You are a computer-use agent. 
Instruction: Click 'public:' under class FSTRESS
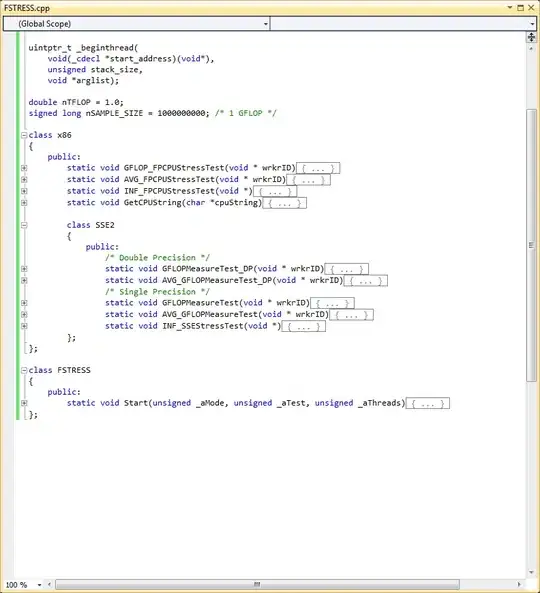click(64, 392)
